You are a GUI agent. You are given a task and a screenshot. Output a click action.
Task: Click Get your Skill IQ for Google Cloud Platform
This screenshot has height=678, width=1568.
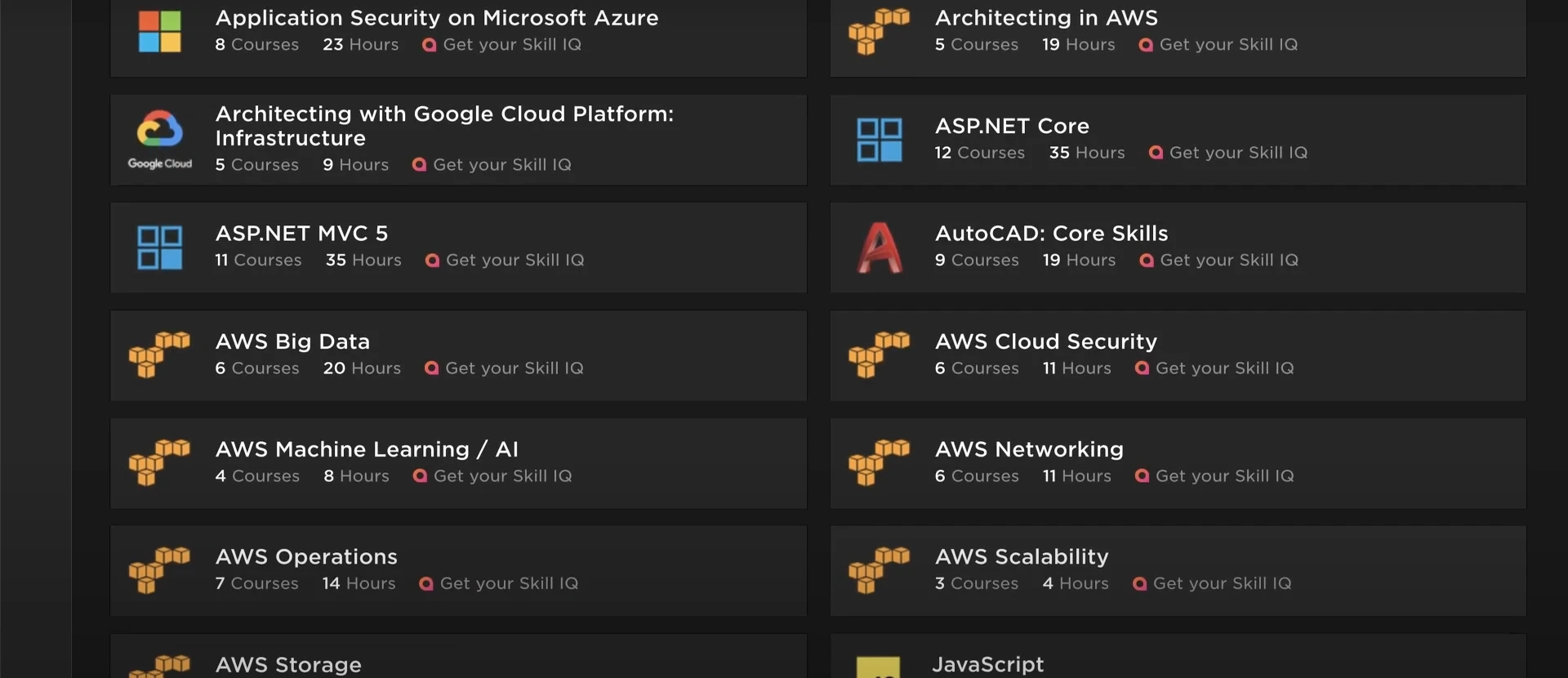pos(502,165)
